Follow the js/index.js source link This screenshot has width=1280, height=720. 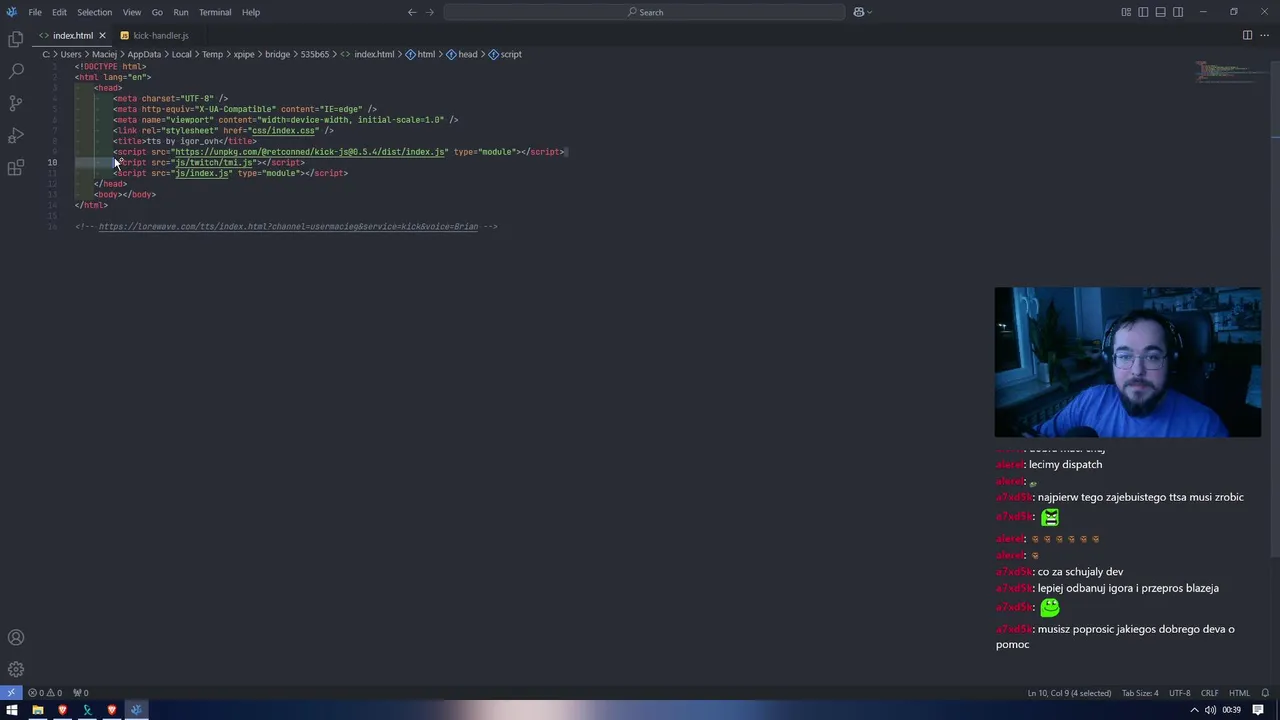click(x=202, y=173)
